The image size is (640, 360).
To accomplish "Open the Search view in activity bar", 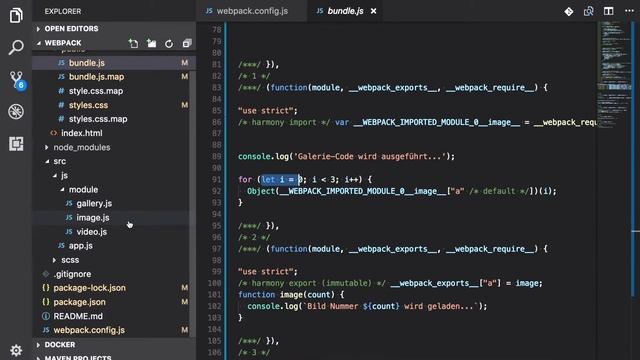I will (16, 47).
